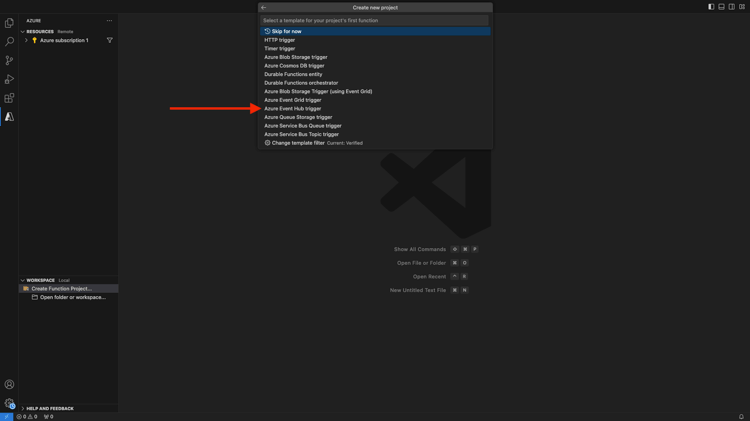Click the remote window indicator in status bar
This screenshot has height=421, width=750.
(6, 417)
